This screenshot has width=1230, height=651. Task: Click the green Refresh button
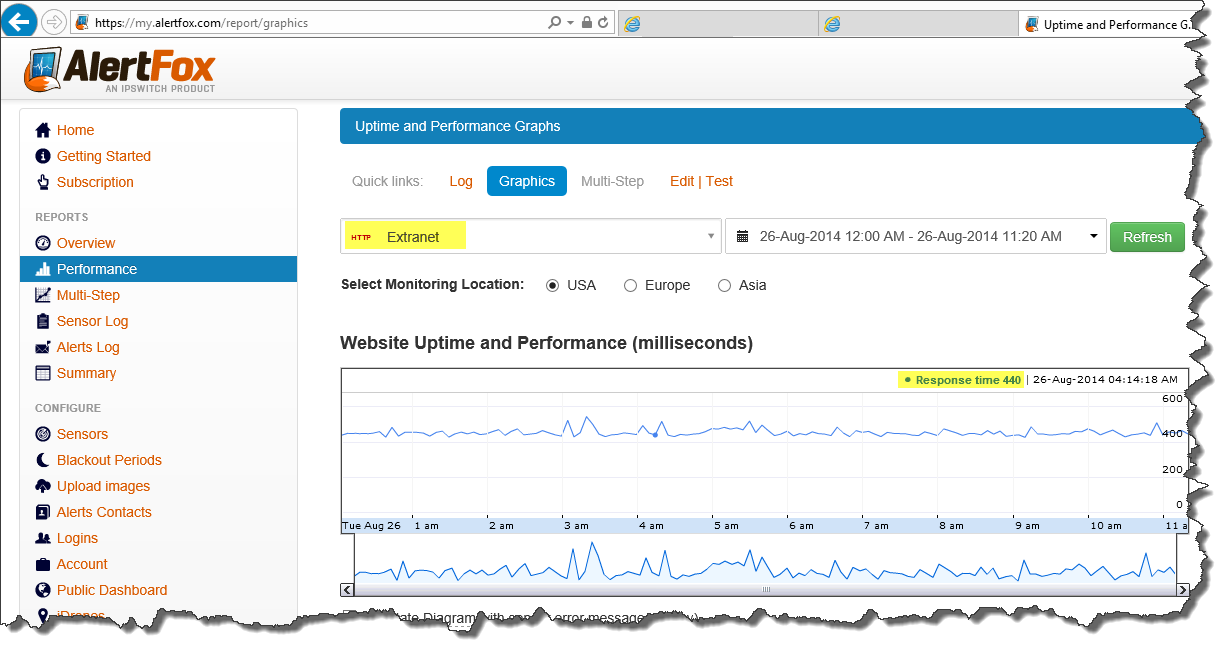(1147, 237)
